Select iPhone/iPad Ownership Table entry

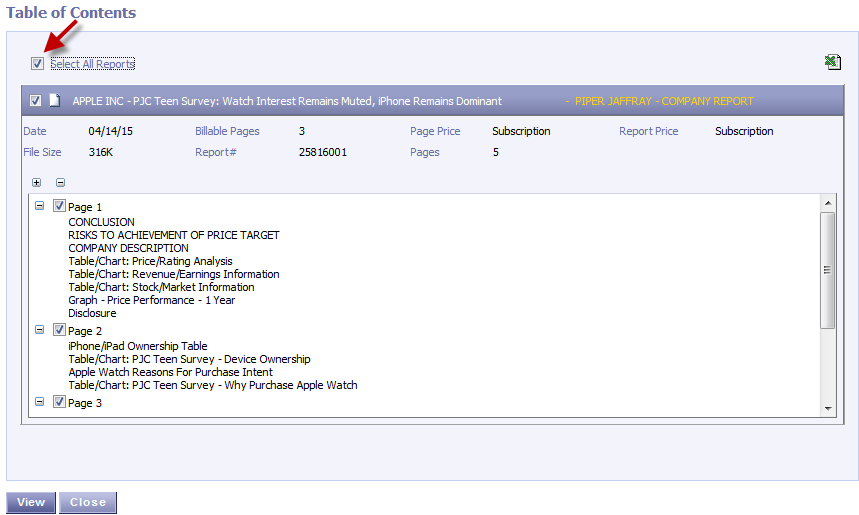138,346
